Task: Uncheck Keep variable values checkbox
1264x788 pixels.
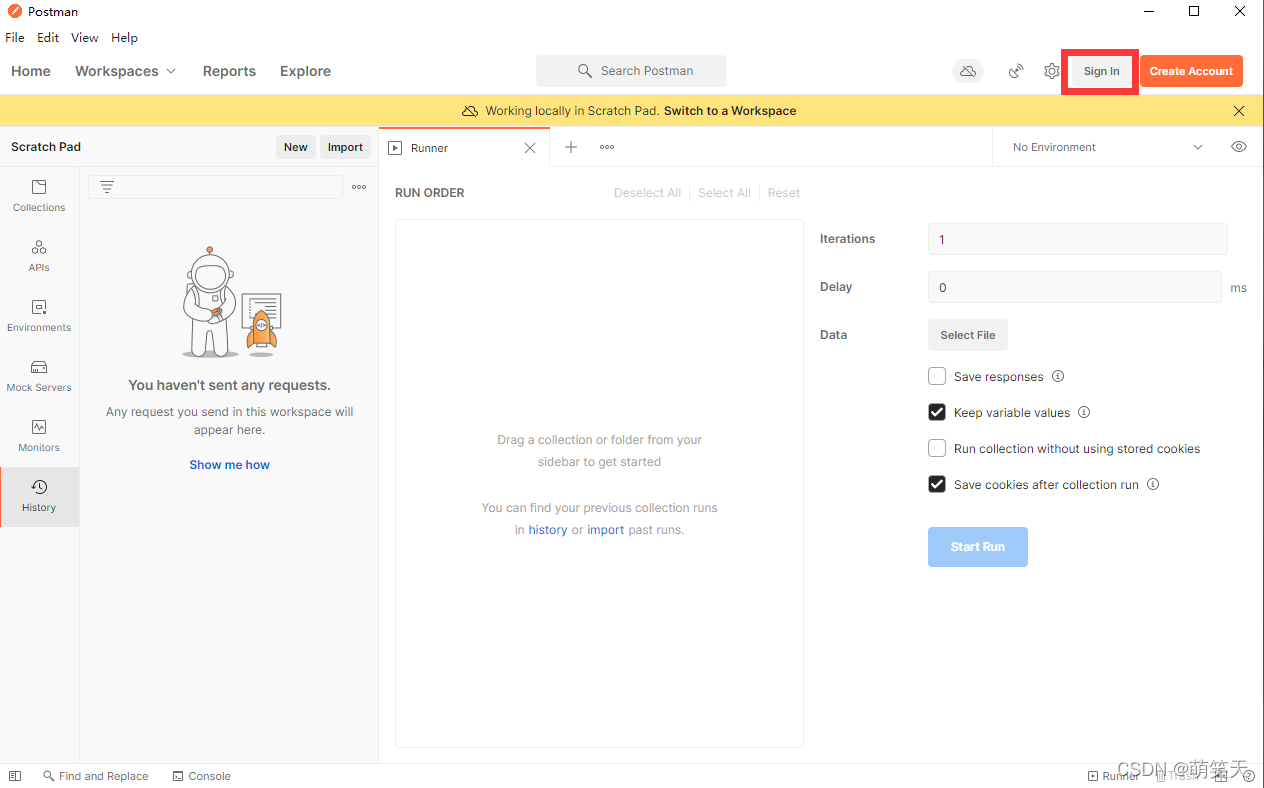Action: point(937,413)
